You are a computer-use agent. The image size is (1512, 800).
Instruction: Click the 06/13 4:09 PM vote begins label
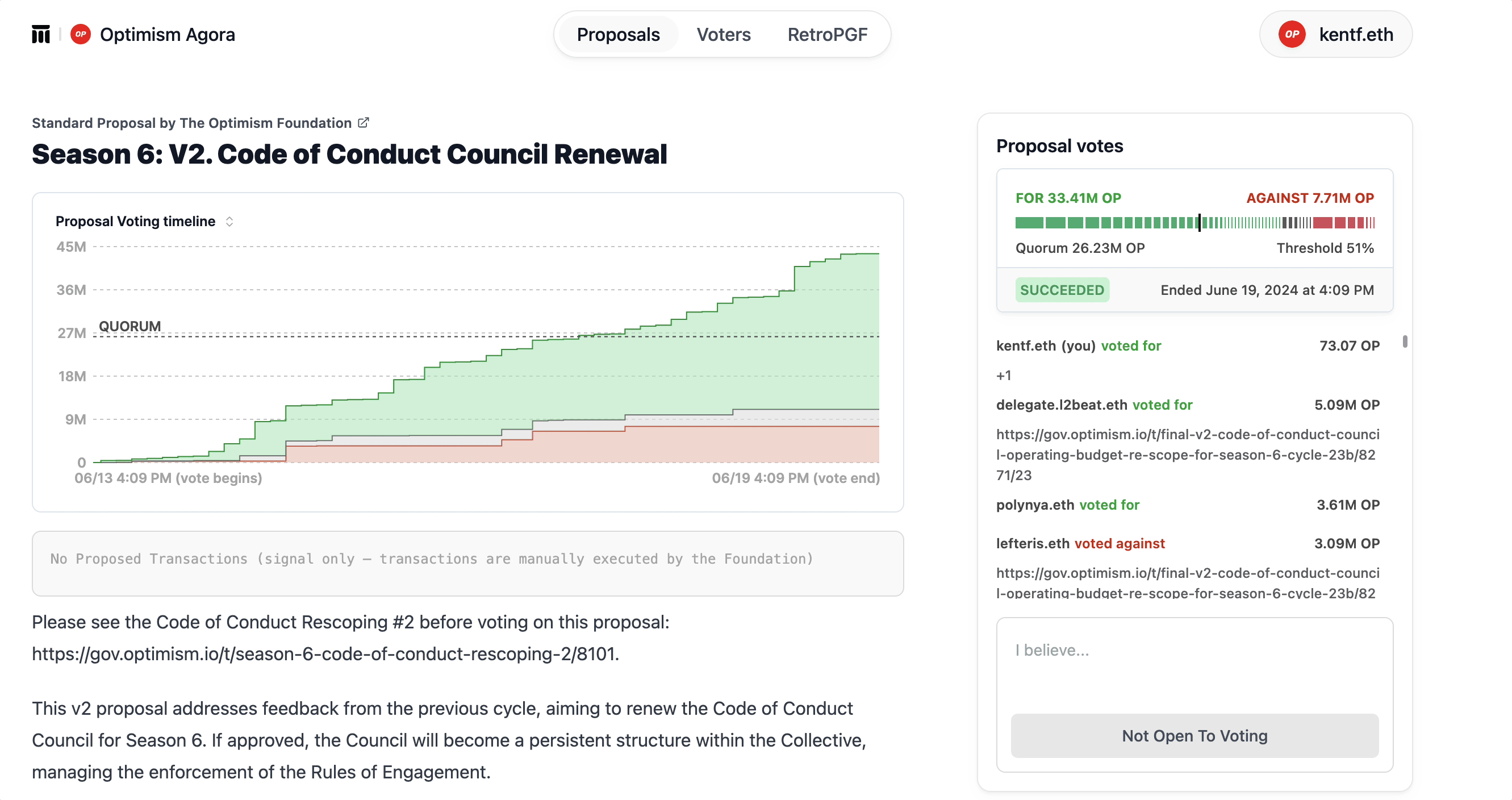(x=168, y=477)
